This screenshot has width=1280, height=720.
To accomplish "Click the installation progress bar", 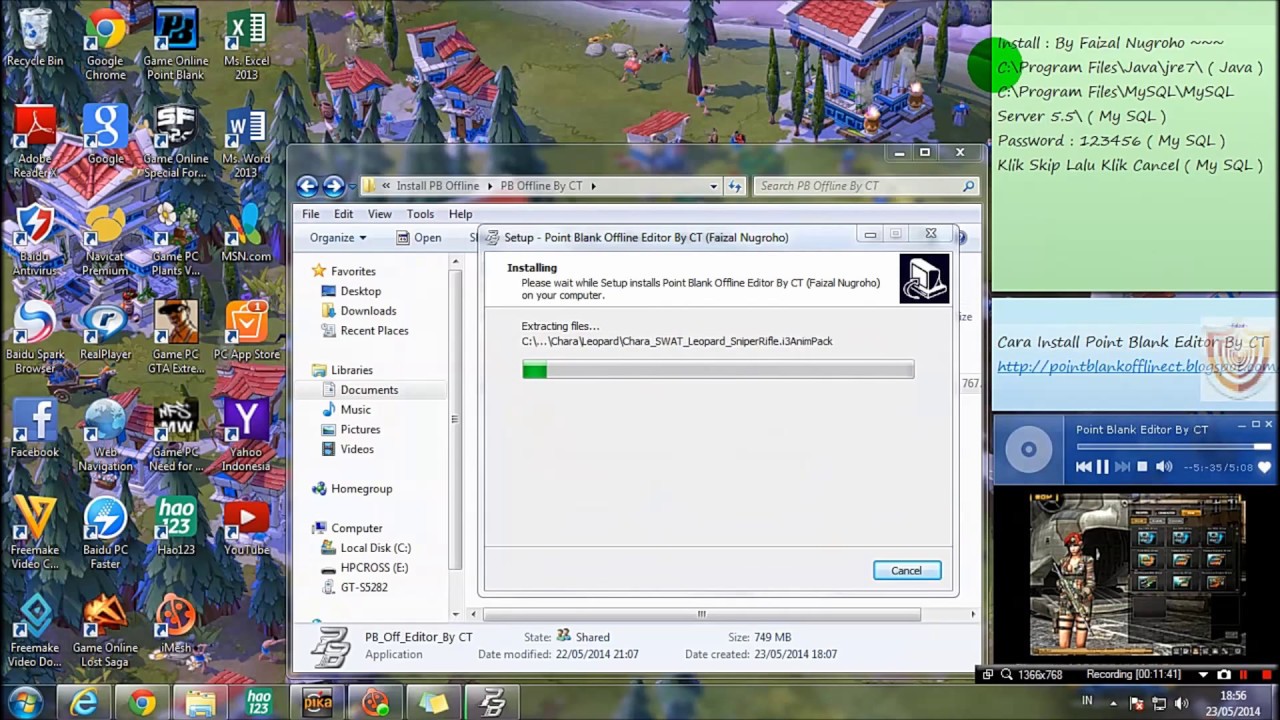I will [x=718, y=370].
